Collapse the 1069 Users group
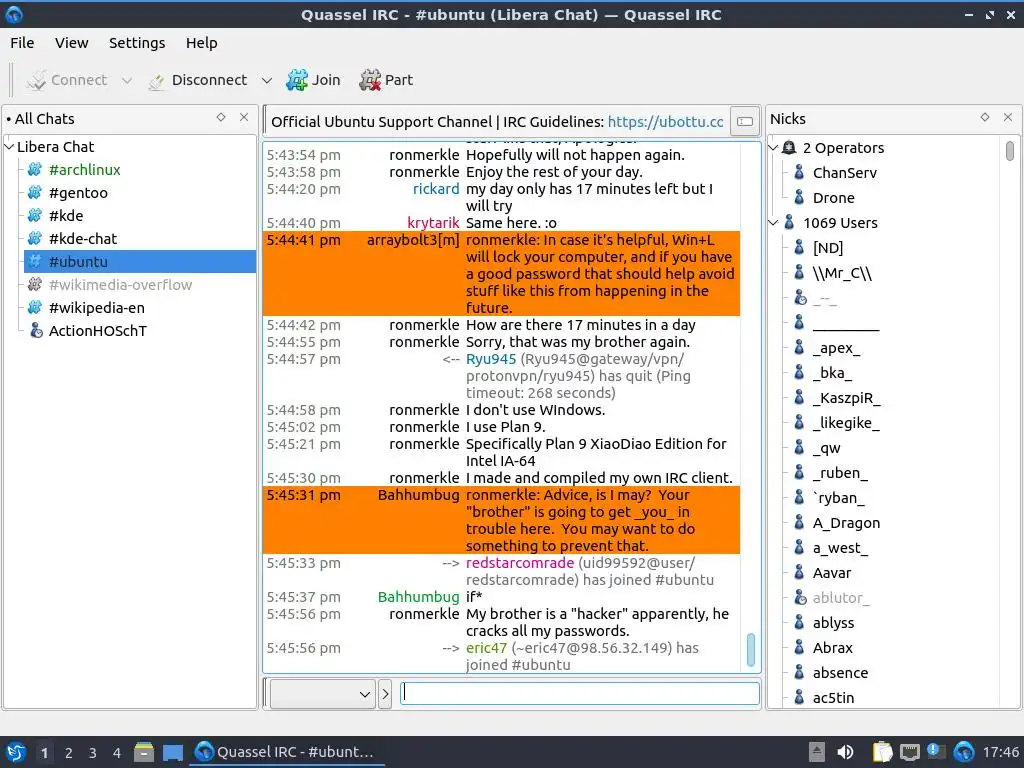1024x768 pixels. tap(773, 223)
